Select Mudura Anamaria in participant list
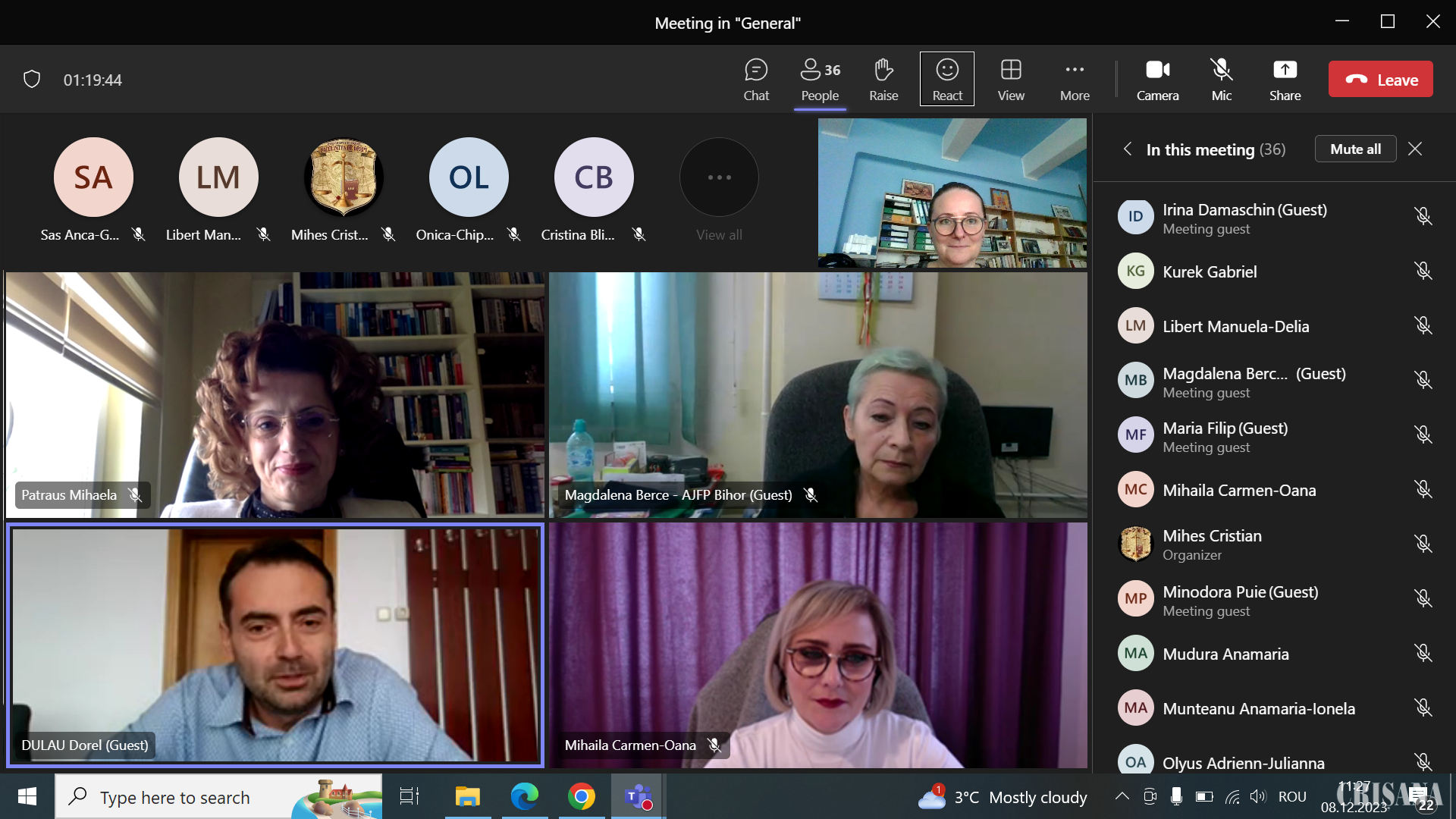This screenshot has width=1456, height=819. (1225, 654)
